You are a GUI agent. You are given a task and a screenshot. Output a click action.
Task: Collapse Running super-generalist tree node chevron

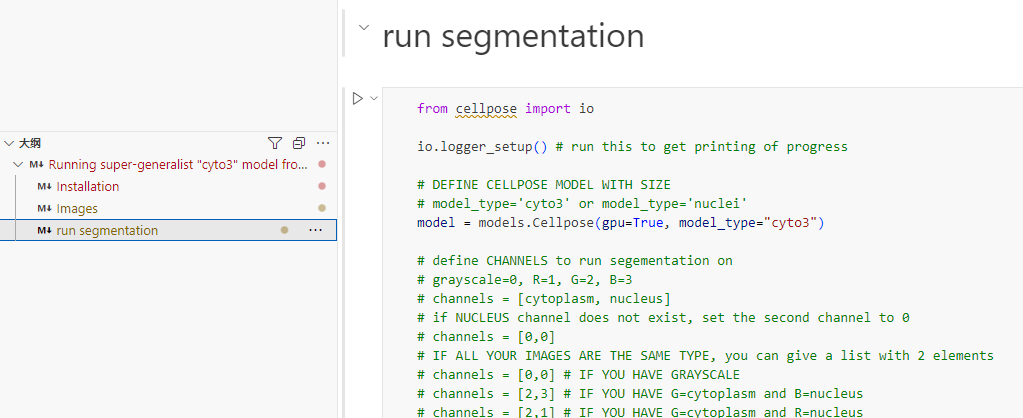coord(18,164)
